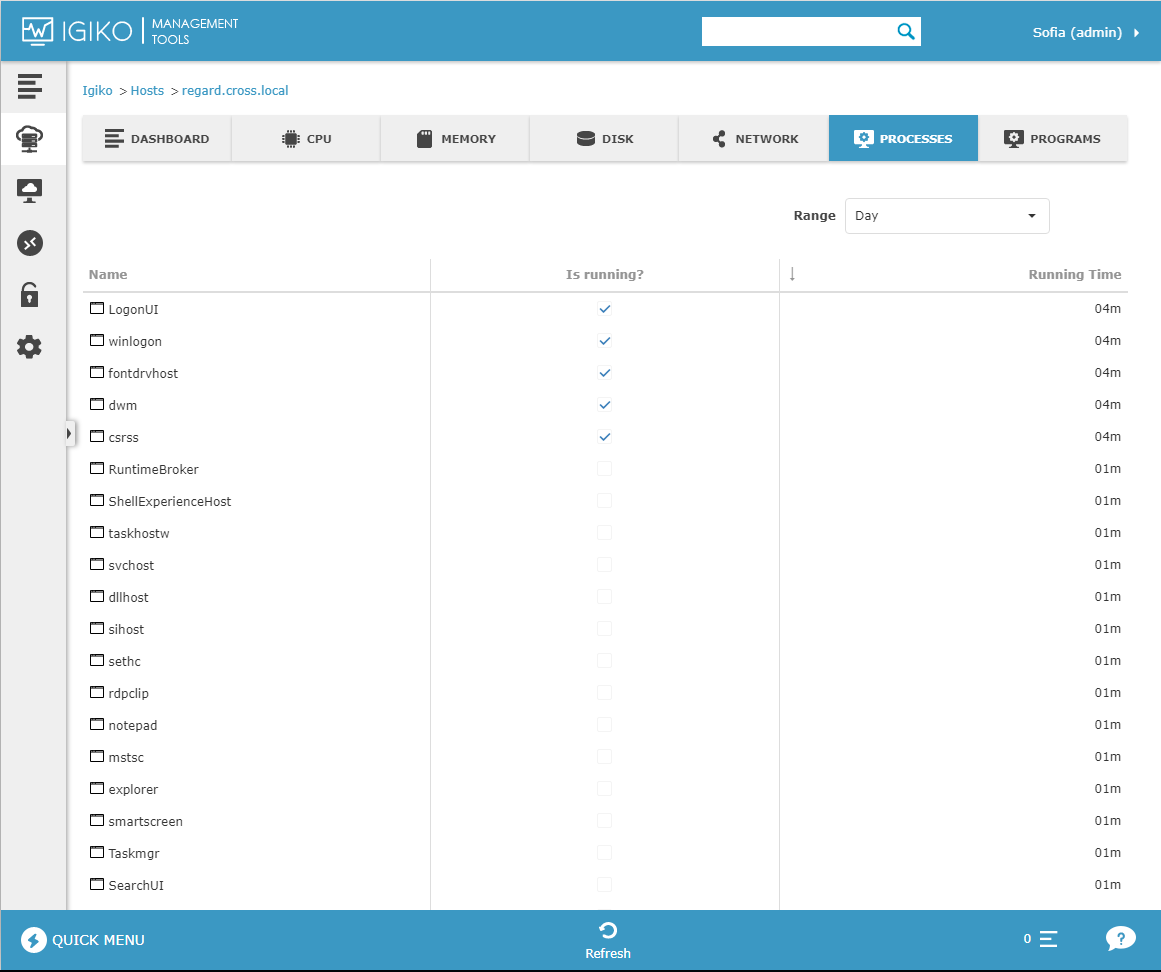The width and height of the screenshot is (1161, 972).
Task: Open the cloud monitor sidebar icon
Action: [x=30, y=190]
